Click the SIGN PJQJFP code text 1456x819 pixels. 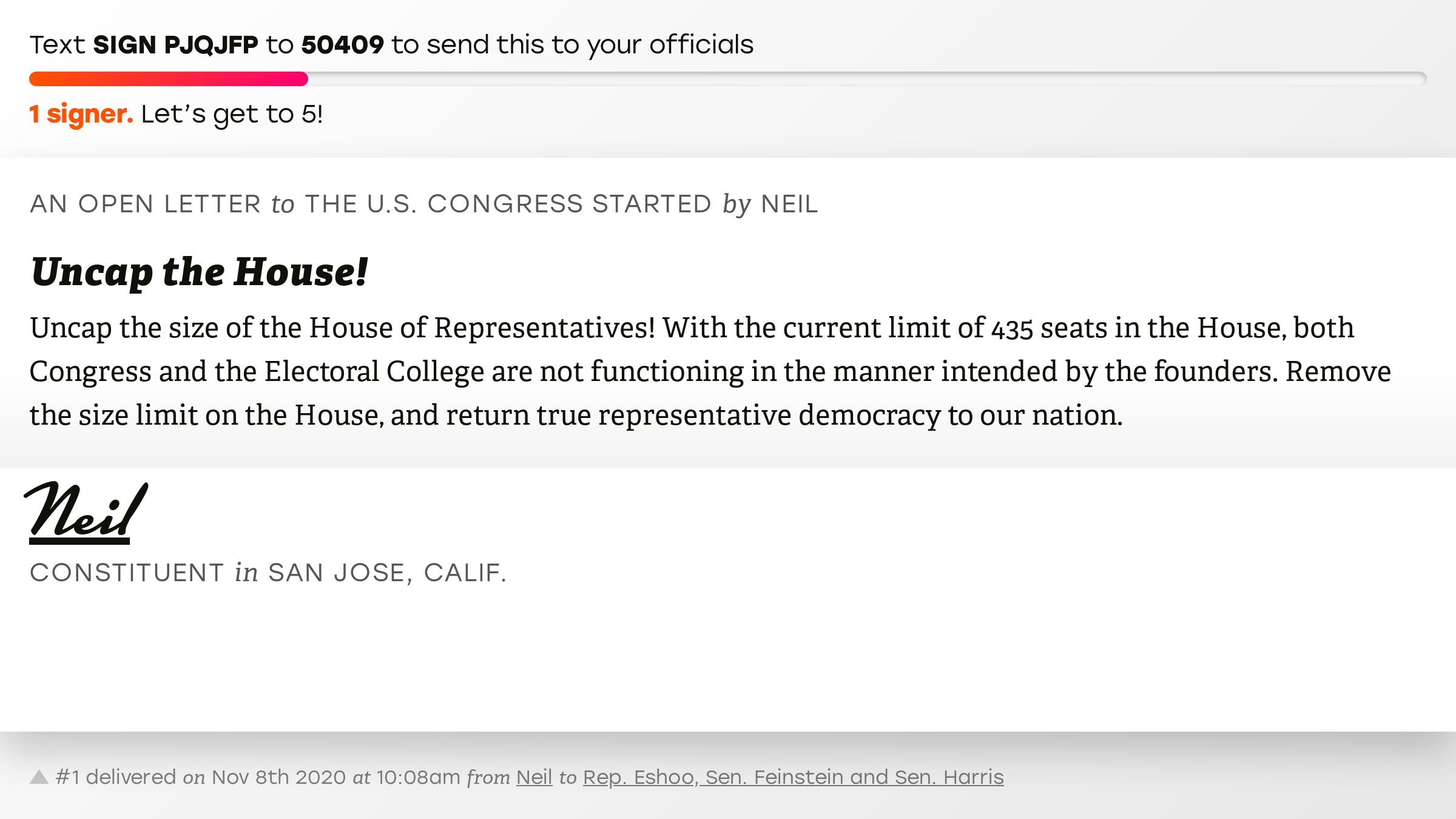tap(175, 45)
